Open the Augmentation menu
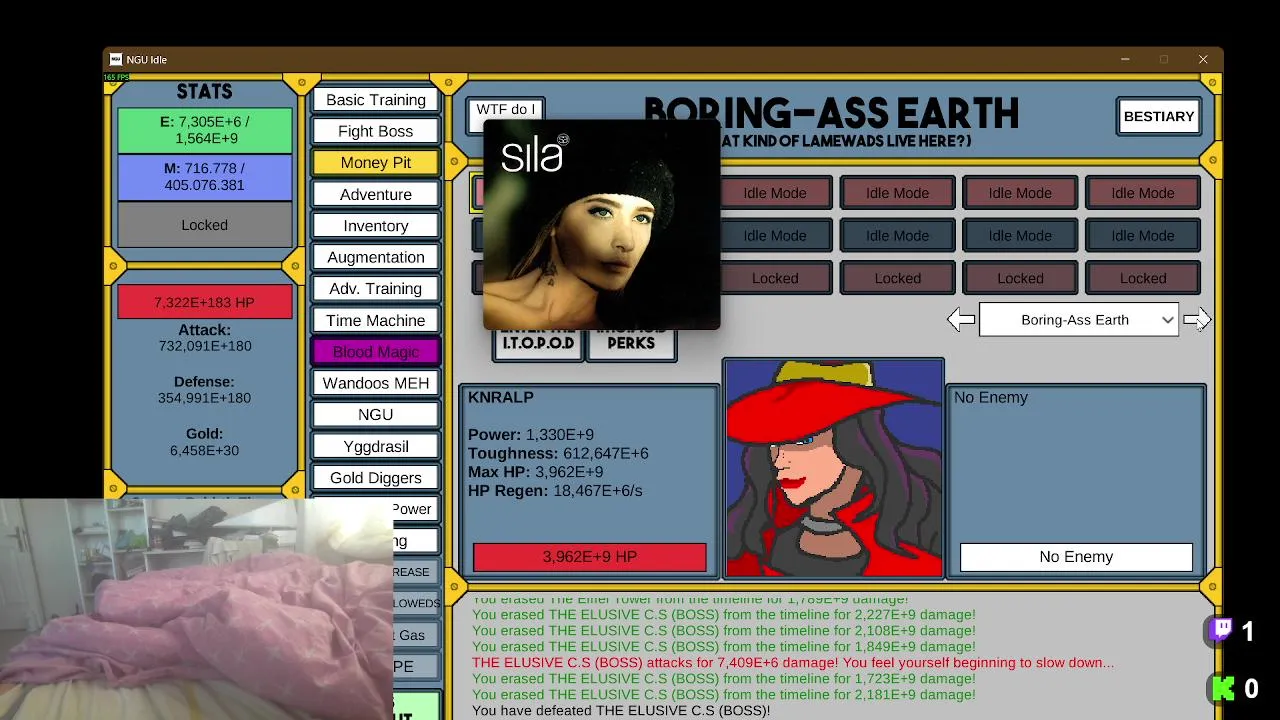1280x720 pixels. pyautogui.click(x=376, y=257)
